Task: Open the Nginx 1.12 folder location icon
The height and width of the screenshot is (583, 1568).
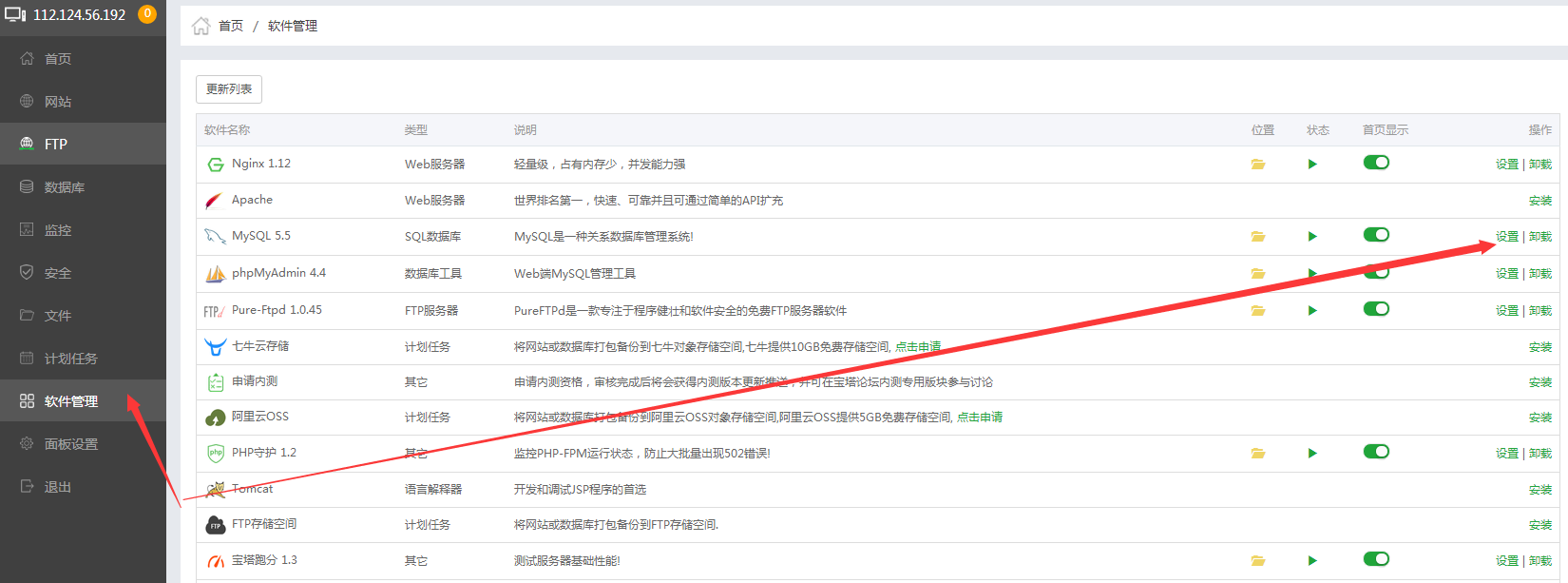Action: coord(1257,165)
